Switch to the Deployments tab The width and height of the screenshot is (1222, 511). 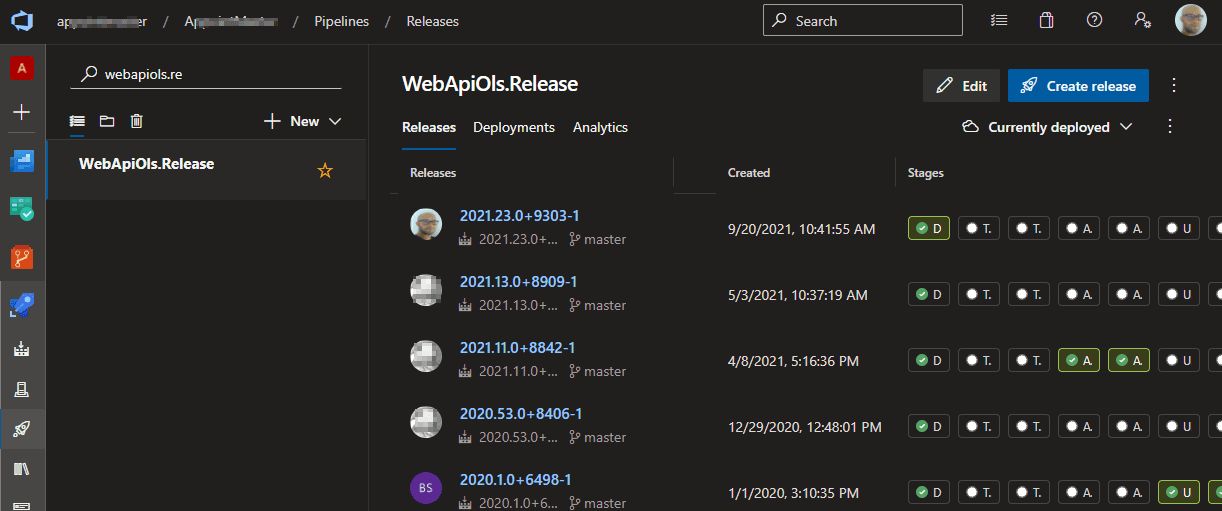point(514,127)
